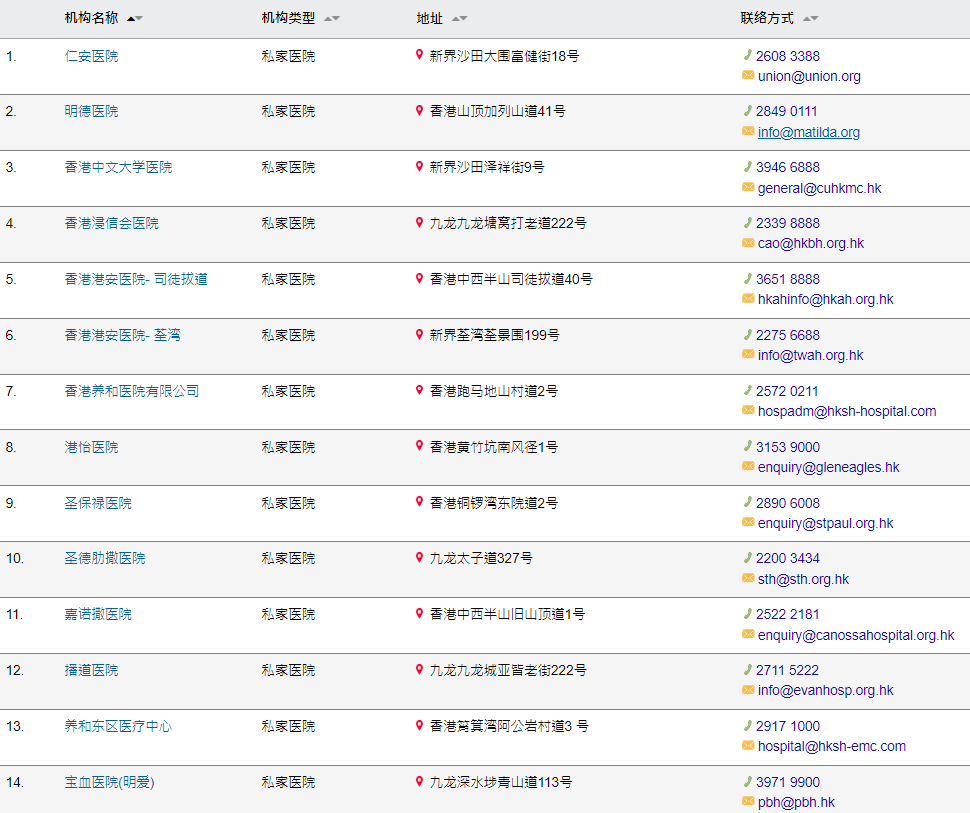
Task: Click the map pin for 香港铜锣湾东院道2号
Action: click(419, 502)
